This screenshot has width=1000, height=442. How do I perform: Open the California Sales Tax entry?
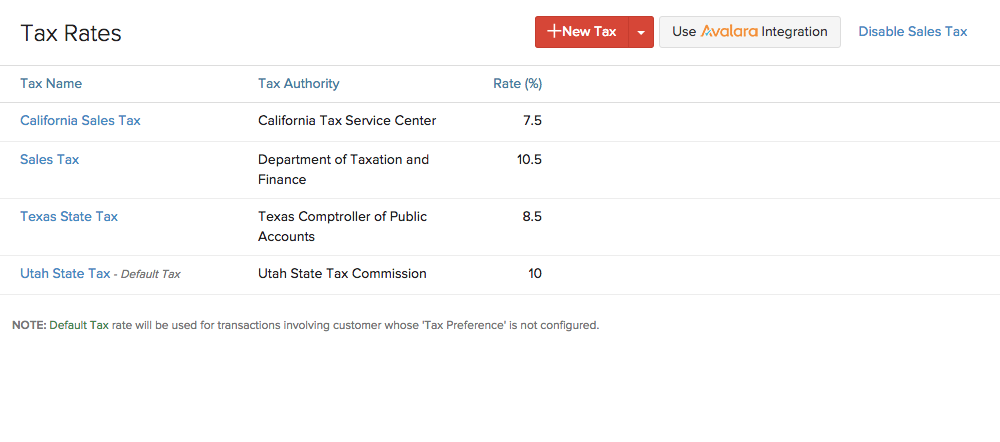(x=80, y=121)
